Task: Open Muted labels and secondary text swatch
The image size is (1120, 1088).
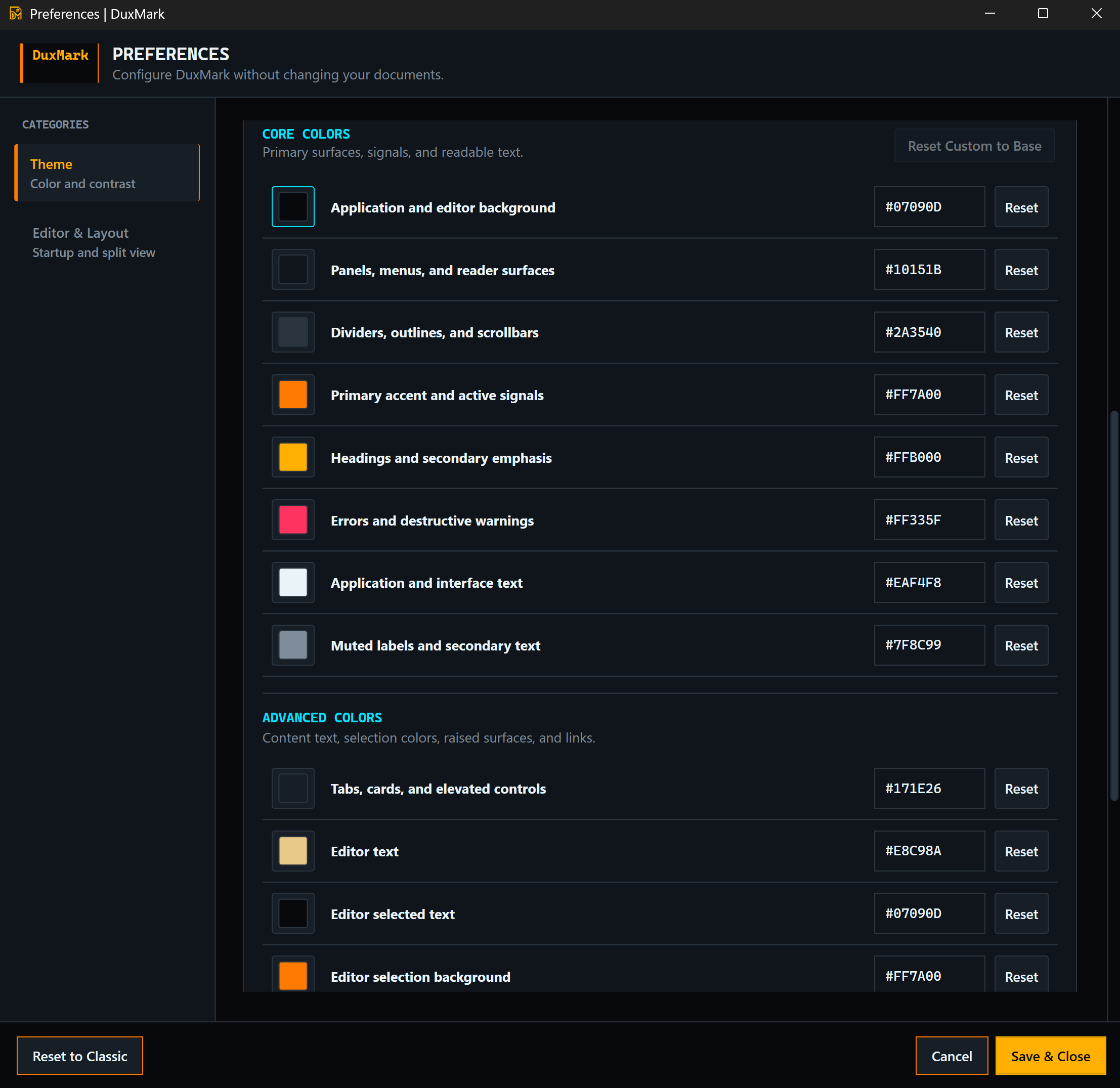Action: pos(293,645)
